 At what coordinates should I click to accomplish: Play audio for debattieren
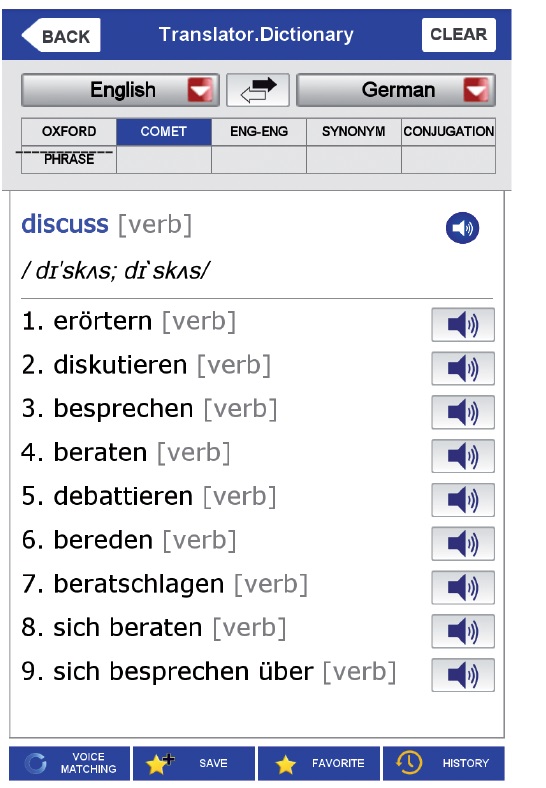(463, 500)
